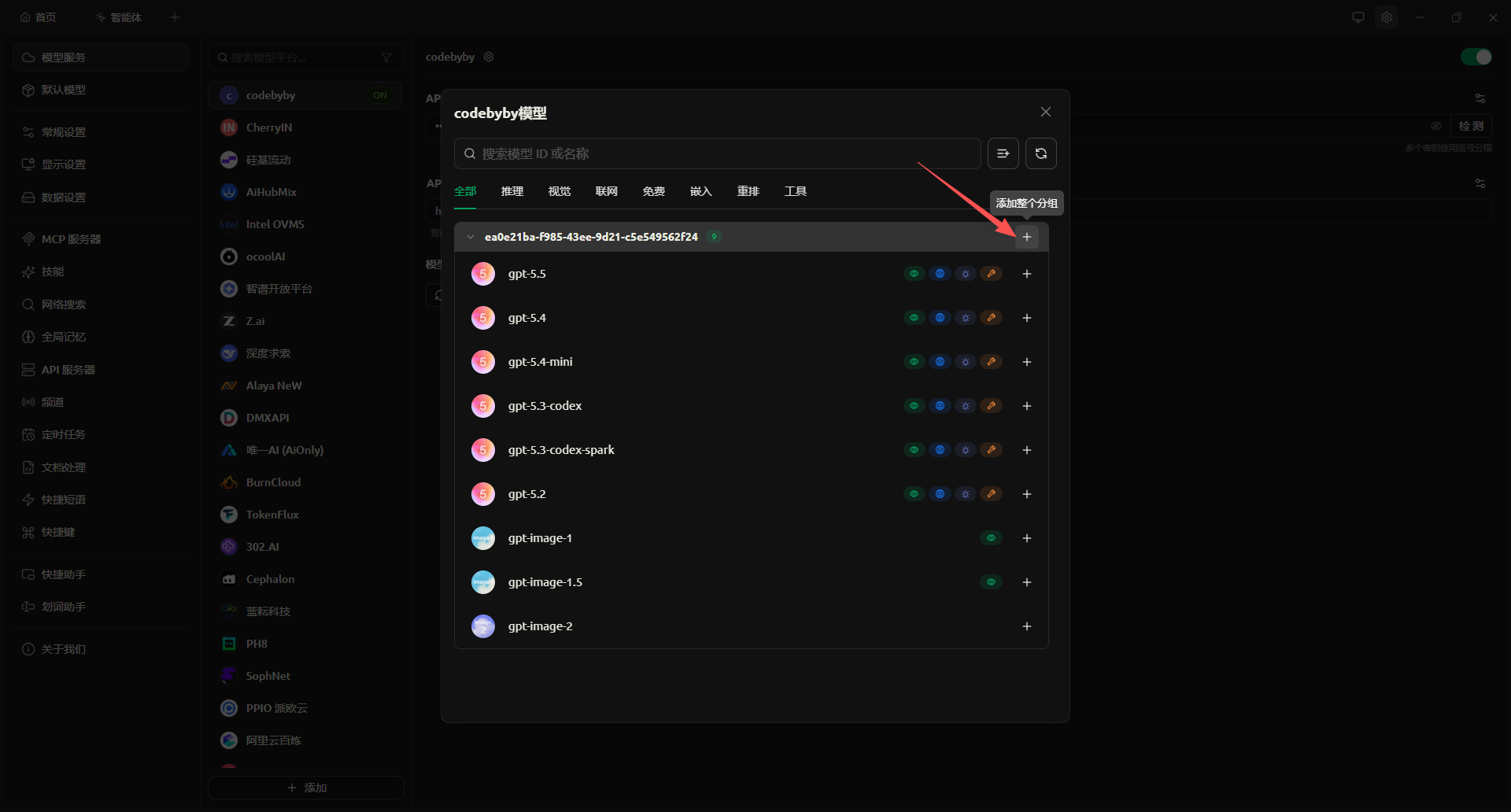Add the whole ea0e21ba model group

[1026, 237]
